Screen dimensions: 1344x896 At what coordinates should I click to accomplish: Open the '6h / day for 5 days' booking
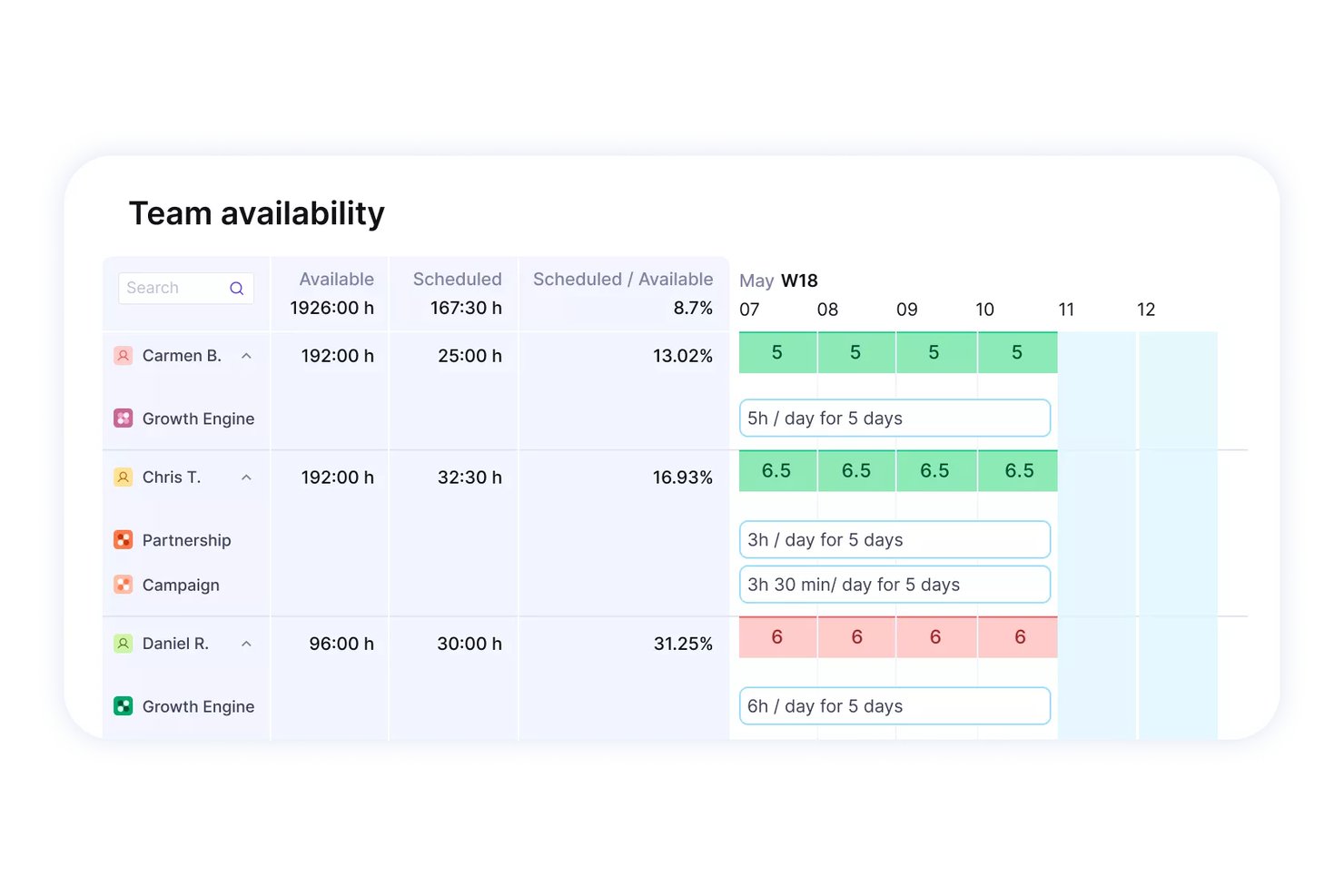pyautogui.click(x=894, y=706)
